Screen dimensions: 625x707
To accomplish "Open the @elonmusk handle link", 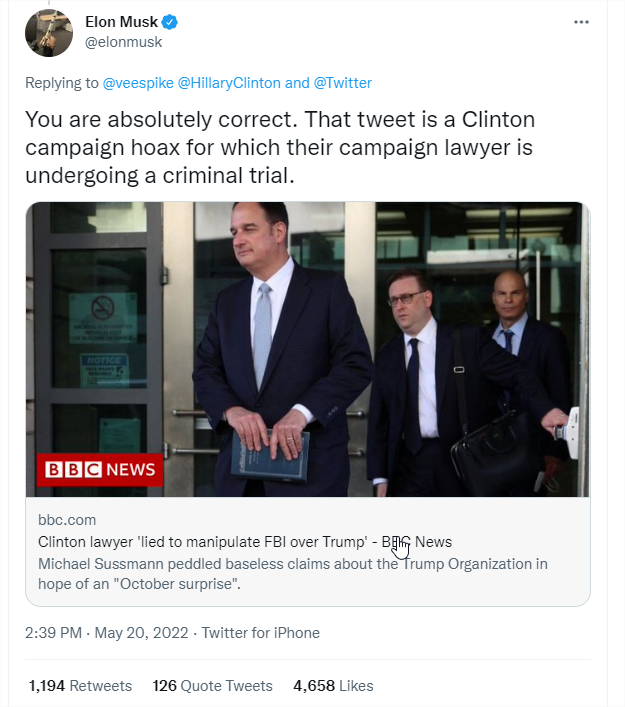I will (x=123, y=42).
